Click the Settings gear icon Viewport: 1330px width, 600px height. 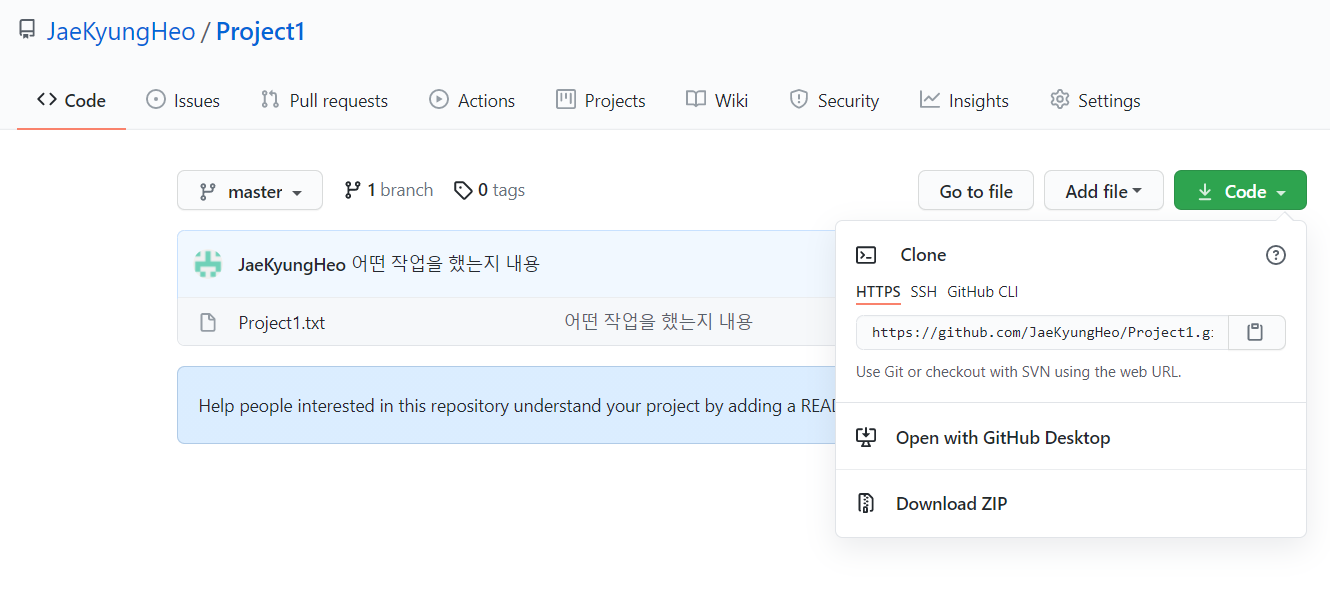[x=1060, y=99]
